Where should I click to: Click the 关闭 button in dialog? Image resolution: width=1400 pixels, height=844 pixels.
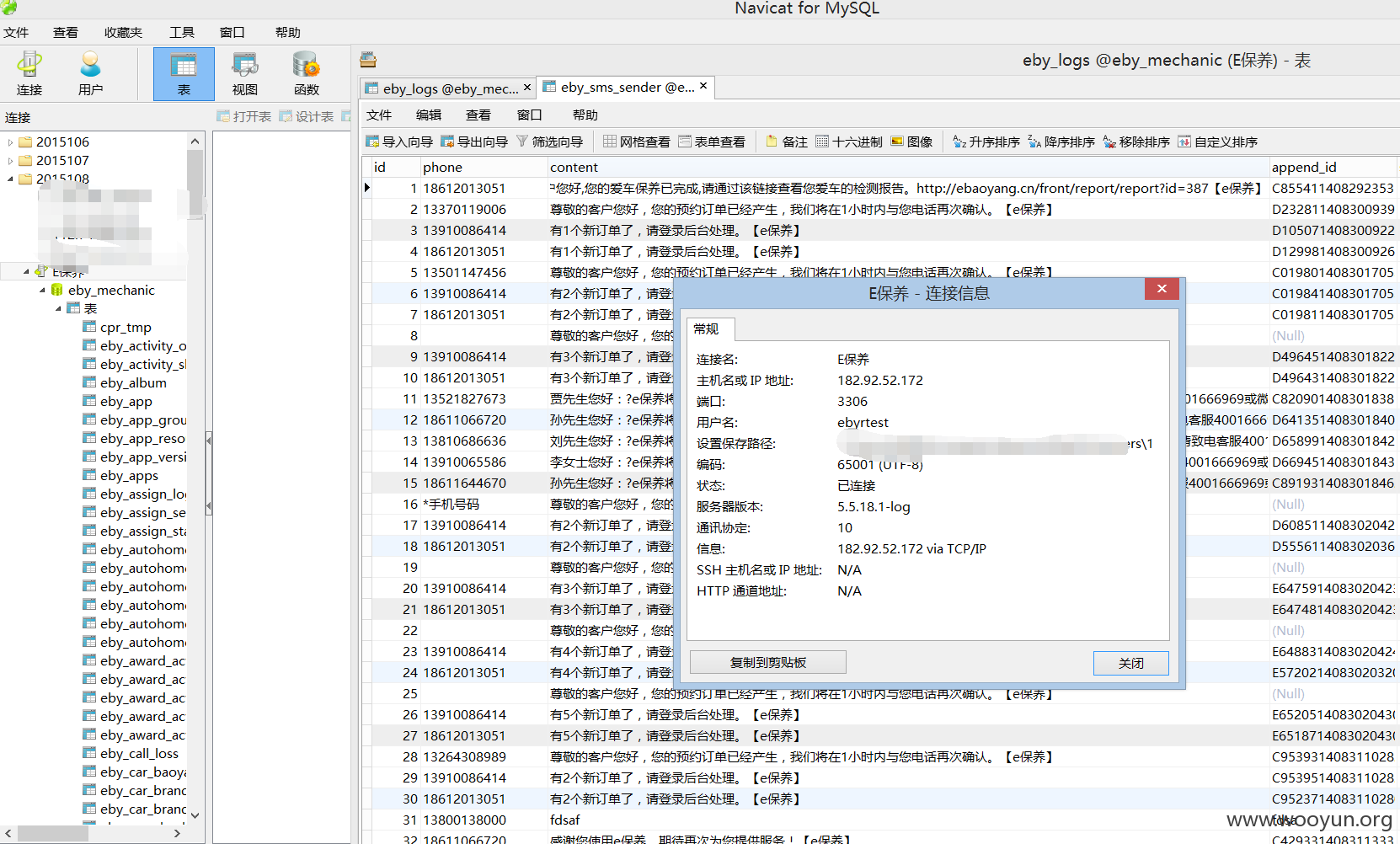click(1131, 663)
